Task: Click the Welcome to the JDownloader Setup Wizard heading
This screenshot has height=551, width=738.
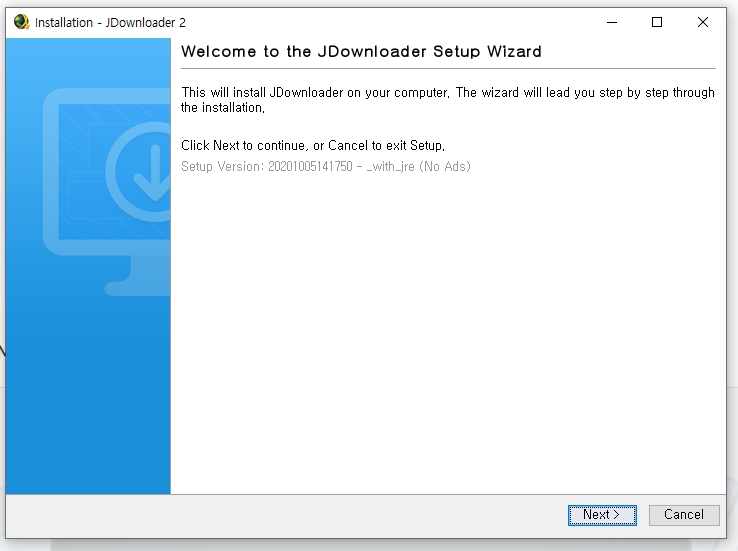Action: click(x=361, y=51)
